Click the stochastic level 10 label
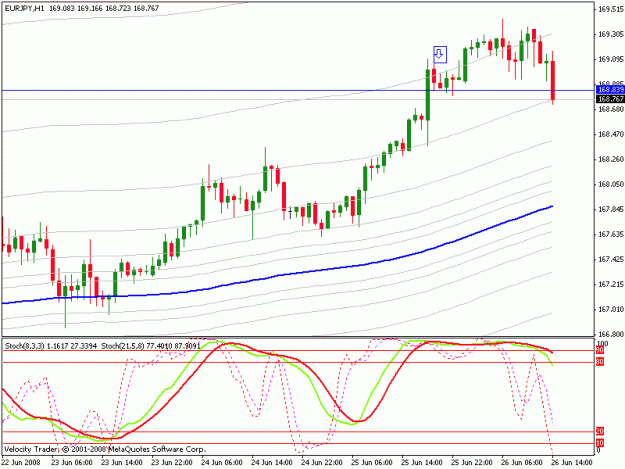This screenshot has width=625, height=469. click(x=599, y=443)
